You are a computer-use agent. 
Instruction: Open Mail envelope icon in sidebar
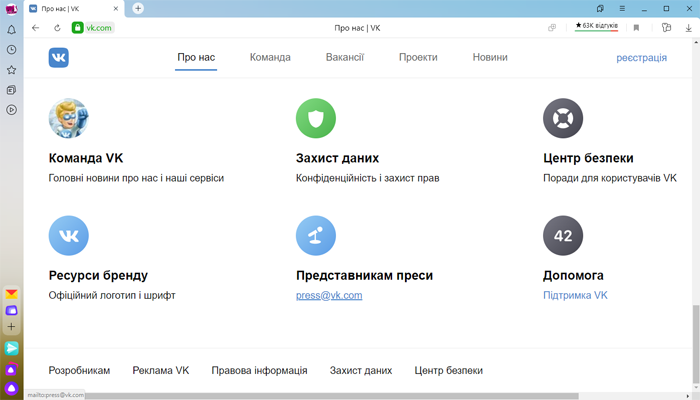click(12, 294)
